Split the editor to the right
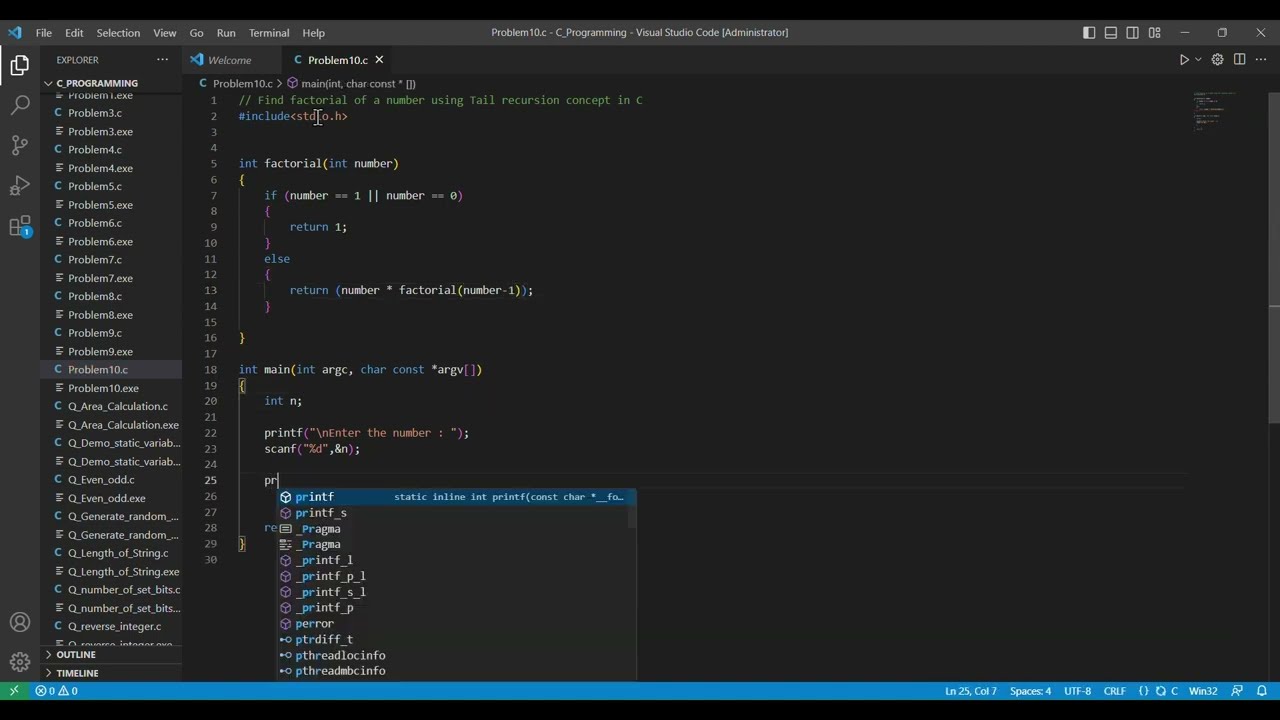The image size is (1280, 720). click(x=1239, y=60)
